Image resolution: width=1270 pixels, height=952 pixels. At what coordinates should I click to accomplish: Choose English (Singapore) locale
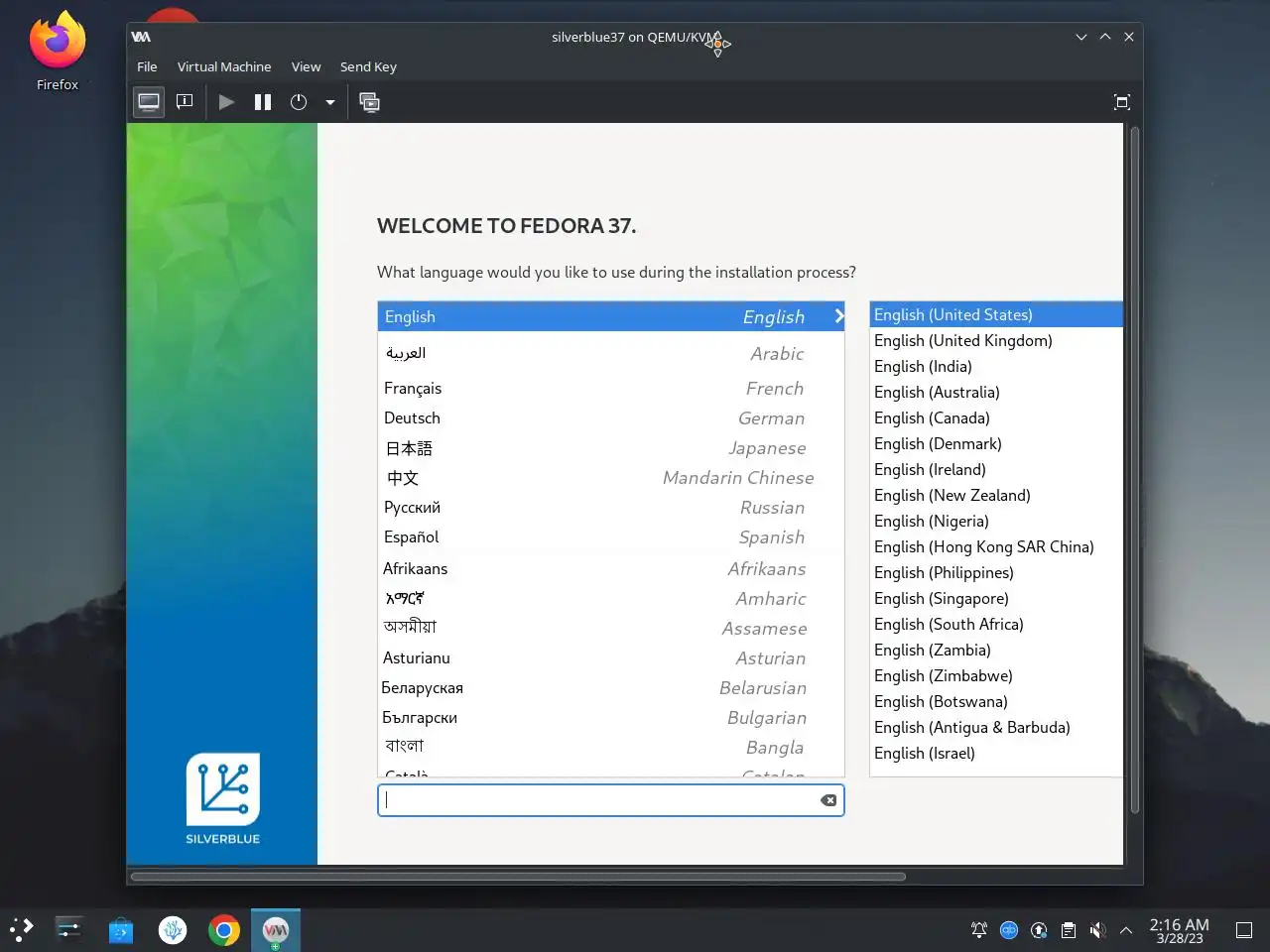996,598
